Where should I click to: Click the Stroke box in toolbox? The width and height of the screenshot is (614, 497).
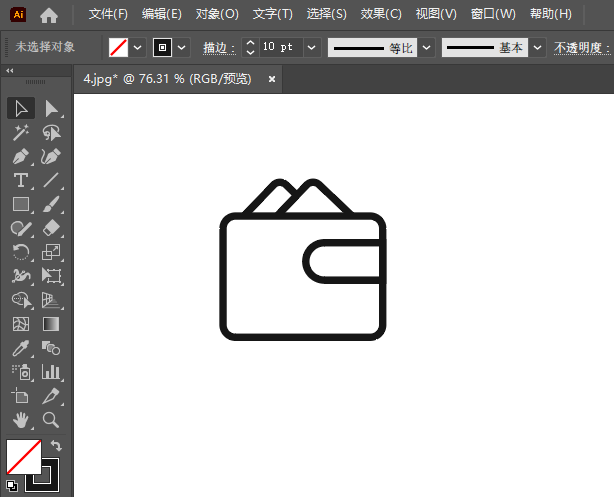[x=52, y=483]
